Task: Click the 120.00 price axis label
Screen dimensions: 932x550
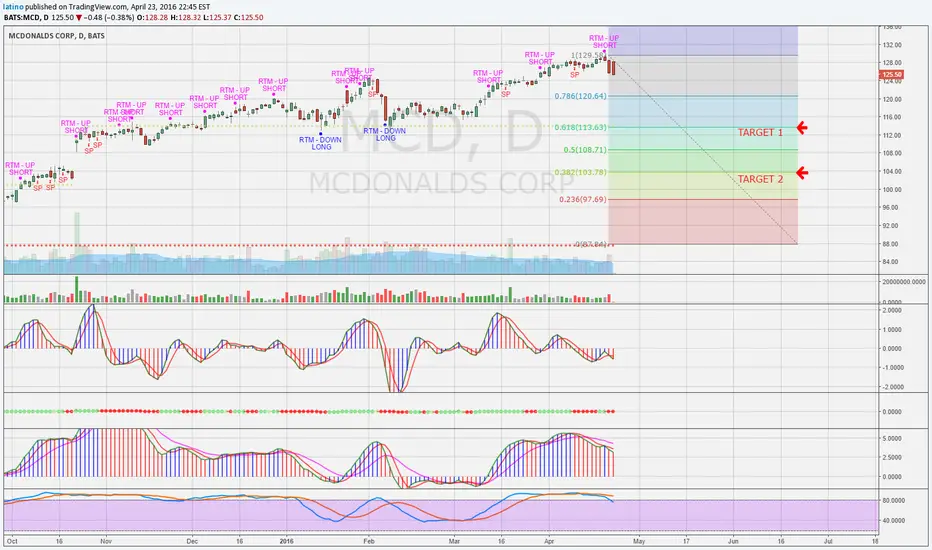Action: click(x=892, y=99)
